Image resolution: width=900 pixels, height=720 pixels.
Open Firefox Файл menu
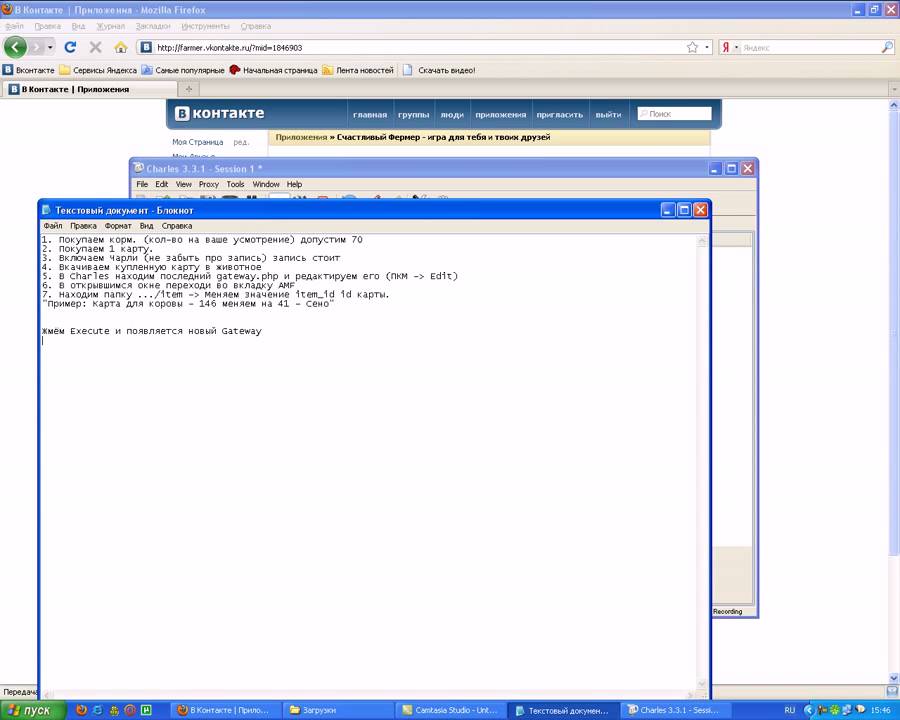(x=14, y=26)
